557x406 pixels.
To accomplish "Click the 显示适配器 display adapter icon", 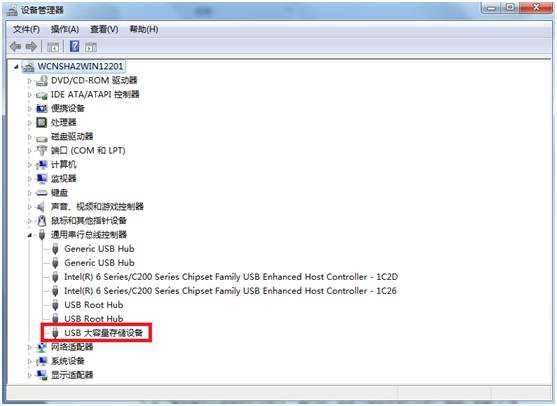I will tap(42, 375).
